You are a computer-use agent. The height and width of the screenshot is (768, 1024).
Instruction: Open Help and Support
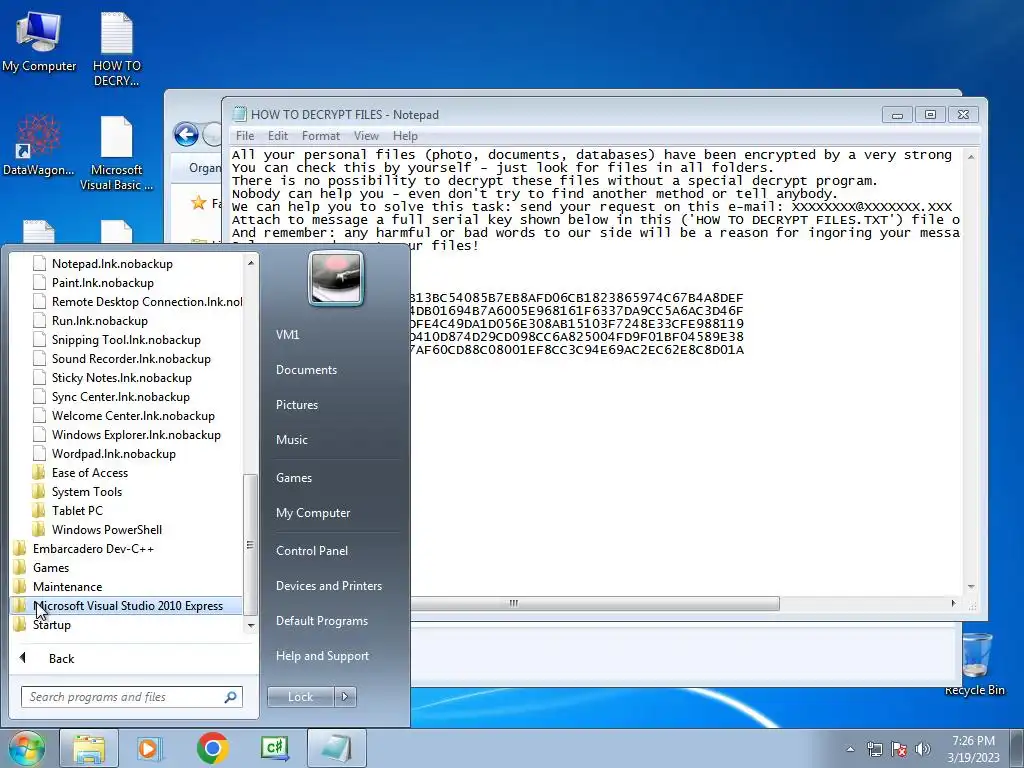click(322, 656)
